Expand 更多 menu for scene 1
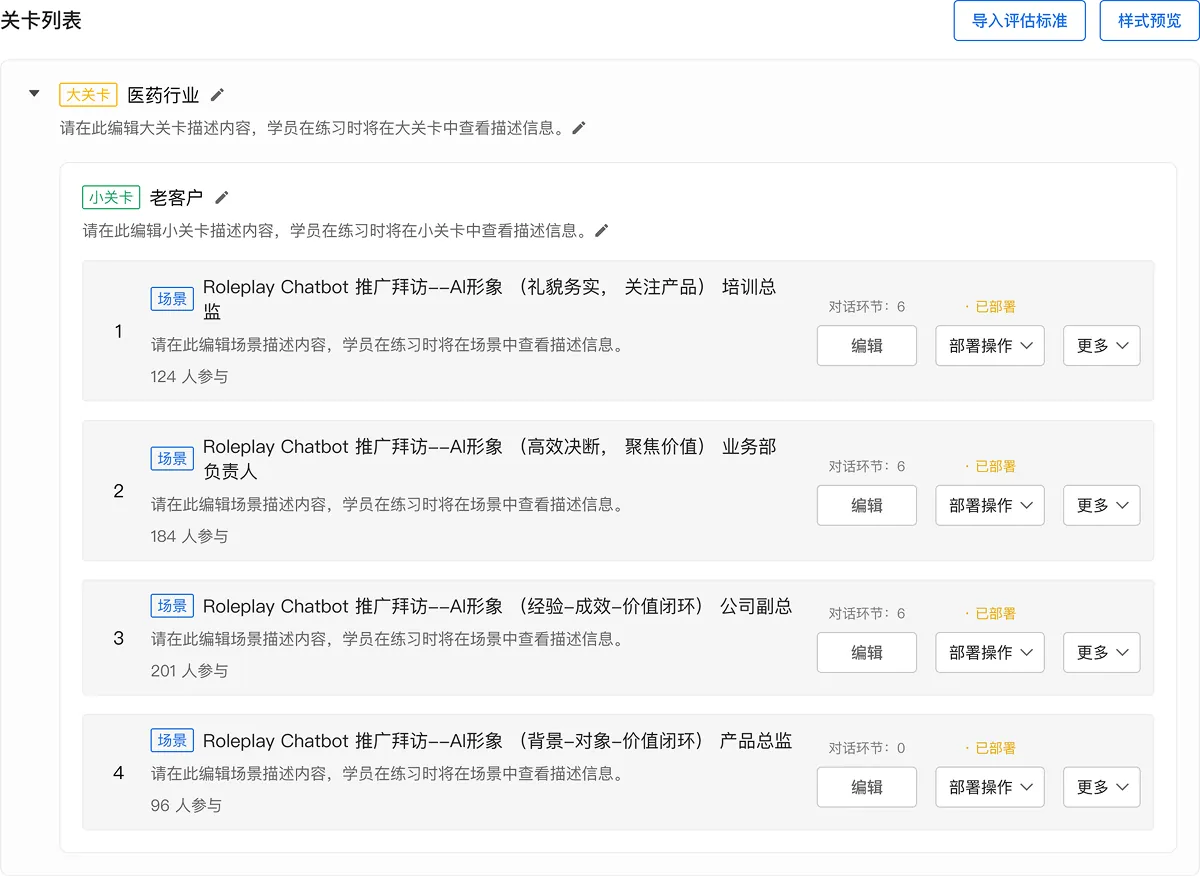1200x876 pixels. click(x=1101, y=346)
